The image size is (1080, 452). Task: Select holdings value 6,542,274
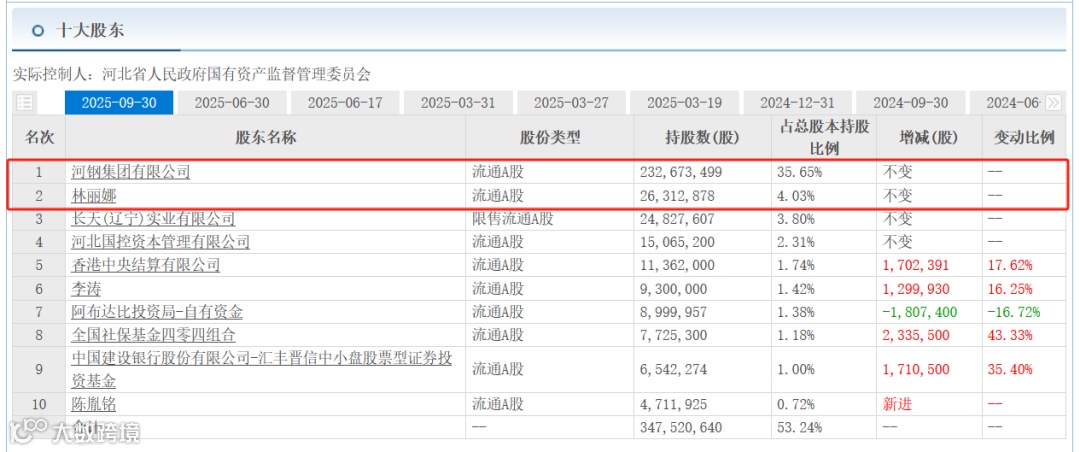pyautogui.click(x=676, y=369)
